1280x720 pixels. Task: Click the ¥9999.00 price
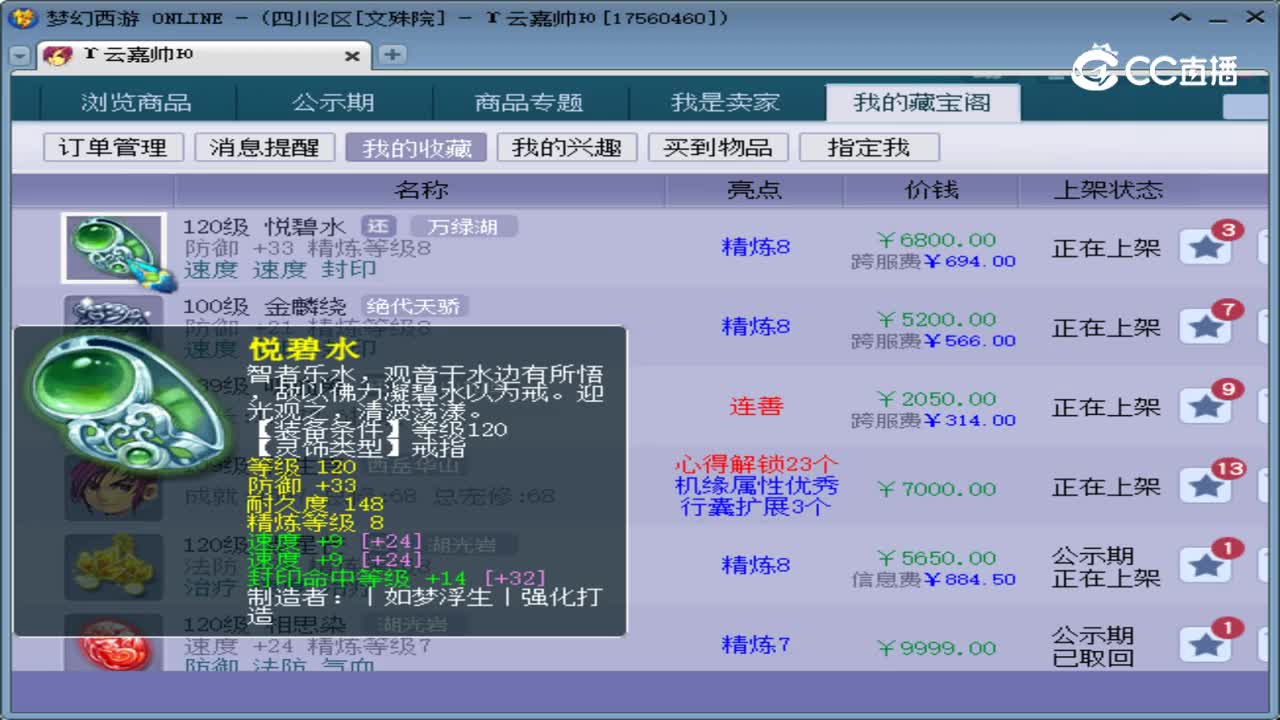[936, 648]
